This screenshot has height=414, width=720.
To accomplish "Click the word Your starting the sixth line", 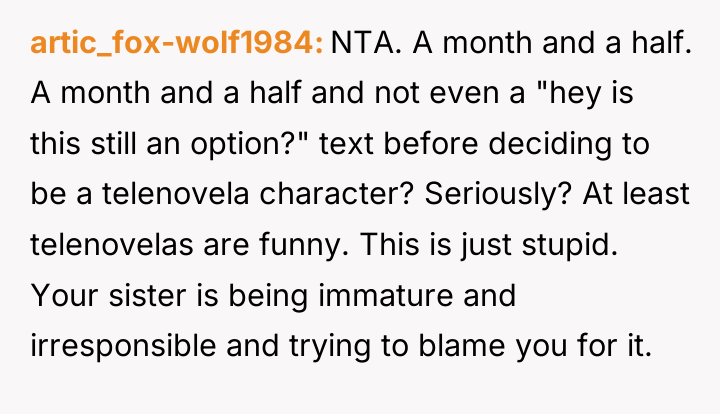I will click(64, 295).
